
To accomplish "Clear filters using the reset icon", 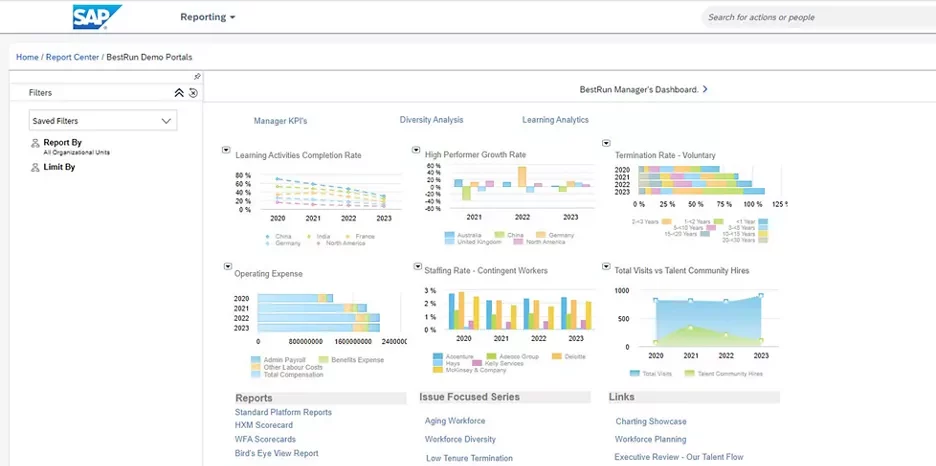I will (x=193, y=93).
